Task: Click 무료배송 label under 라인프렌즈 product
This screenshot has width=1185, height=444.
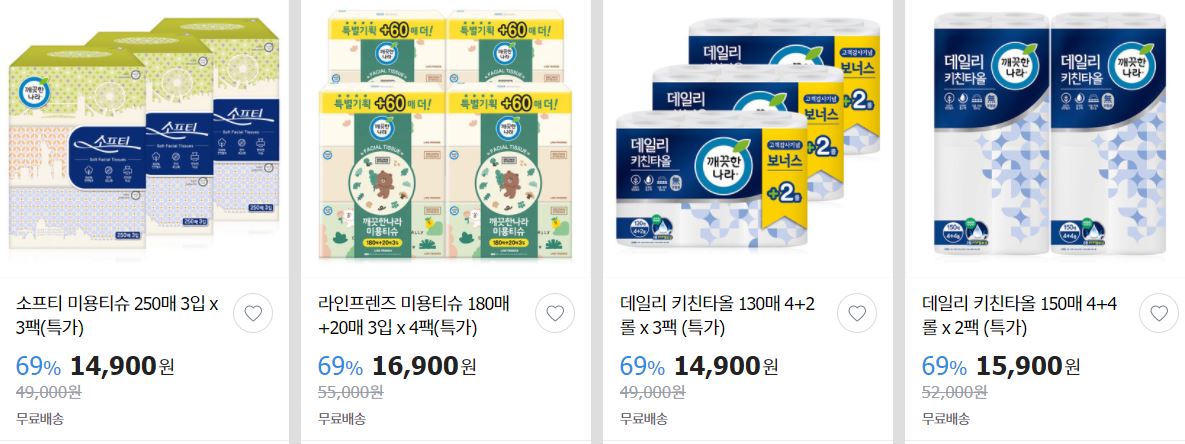Action: pos(342,418)
